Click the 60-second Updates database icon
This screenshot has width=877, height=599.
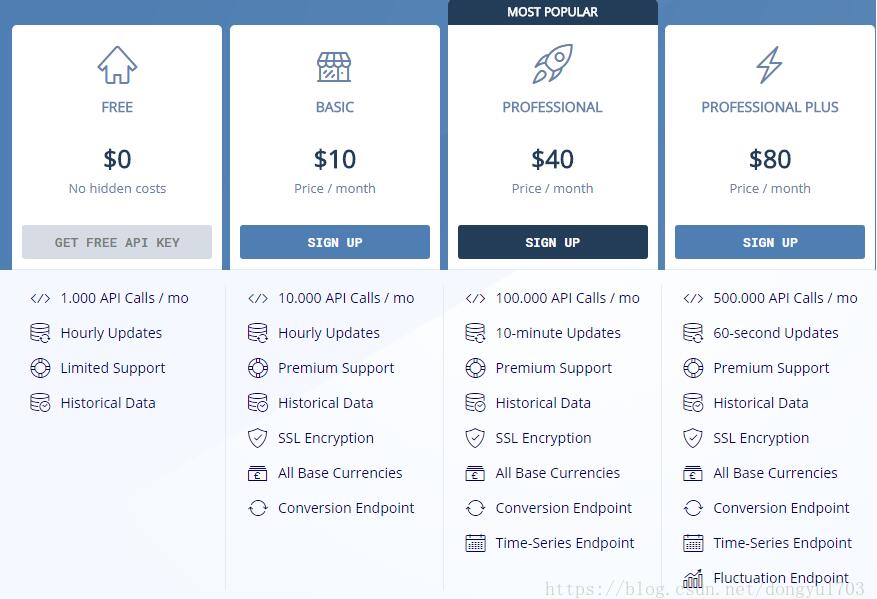(693, 333)
